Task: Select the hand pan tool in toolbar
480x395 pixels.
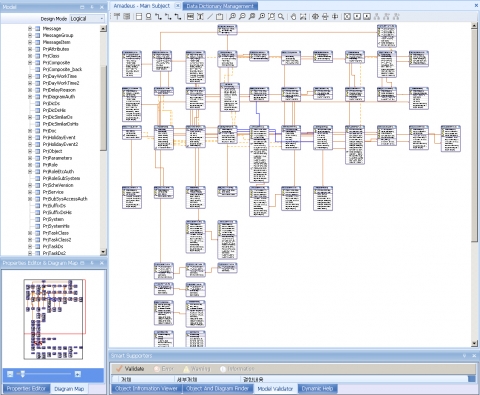Action: pos(293,16)
